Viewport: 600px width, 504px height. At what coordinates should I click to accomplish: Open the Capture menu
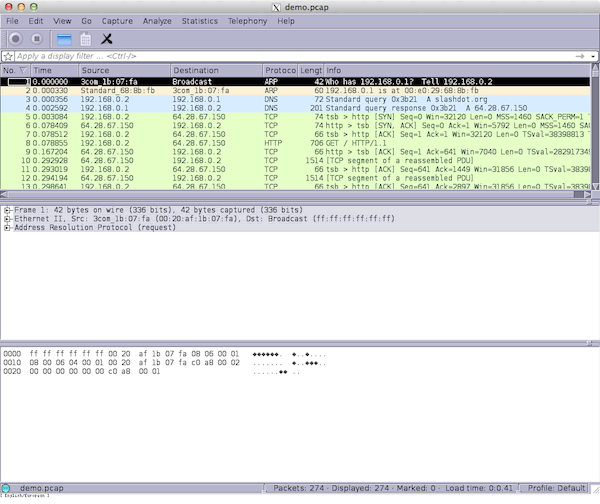tap(117, 21)
